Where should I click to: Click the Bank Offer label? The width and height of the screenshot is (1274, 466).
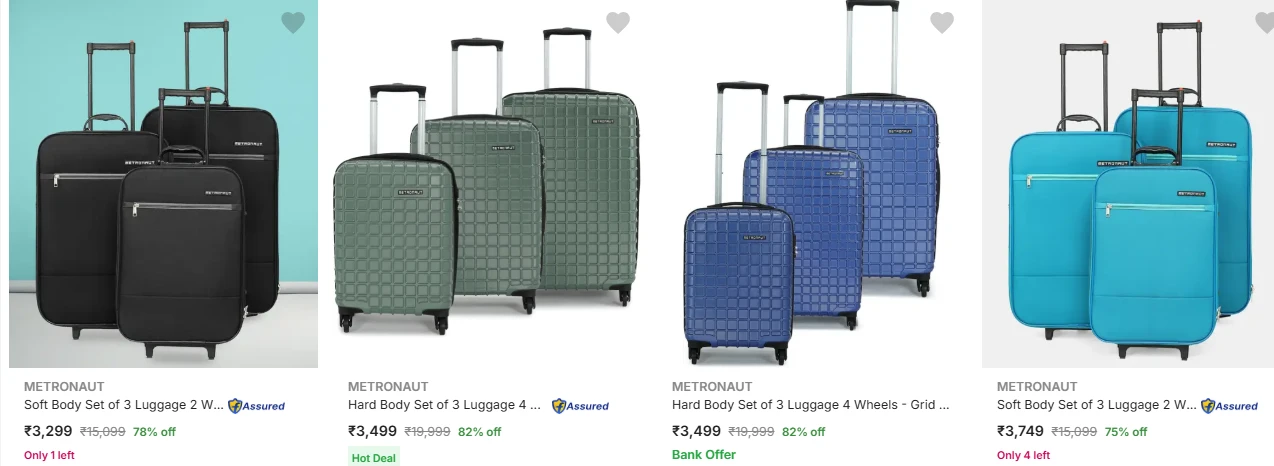point(704,455)
